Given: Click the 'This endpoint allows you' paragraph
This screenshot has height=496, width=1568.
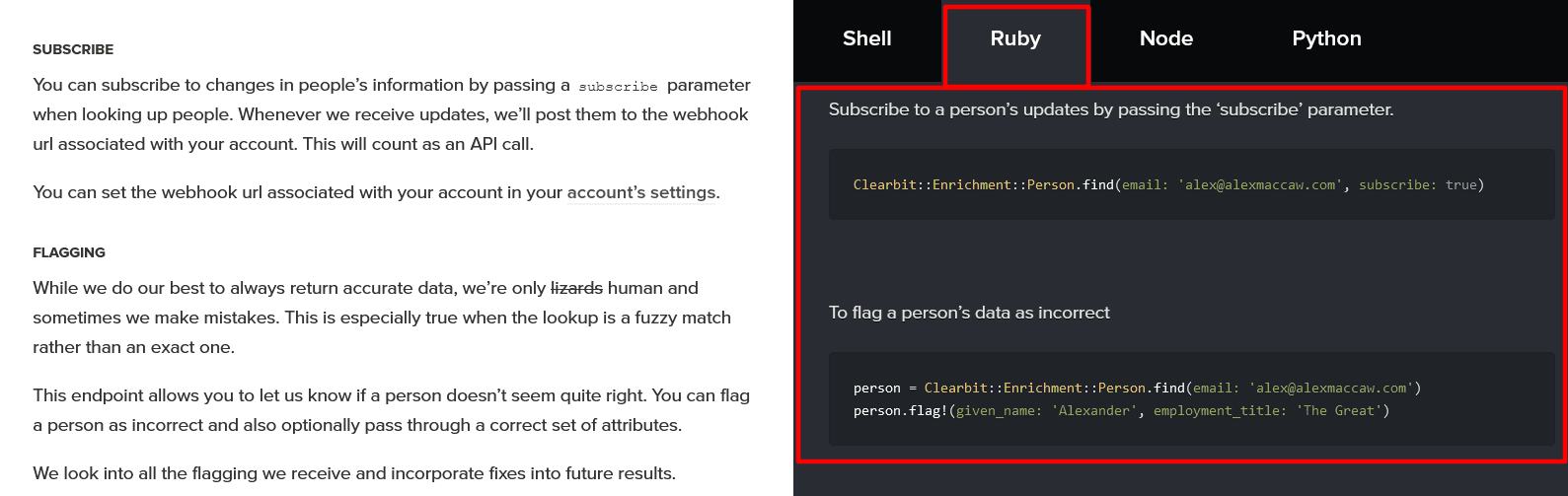Looking at the screenshot, I should [391, 410].
